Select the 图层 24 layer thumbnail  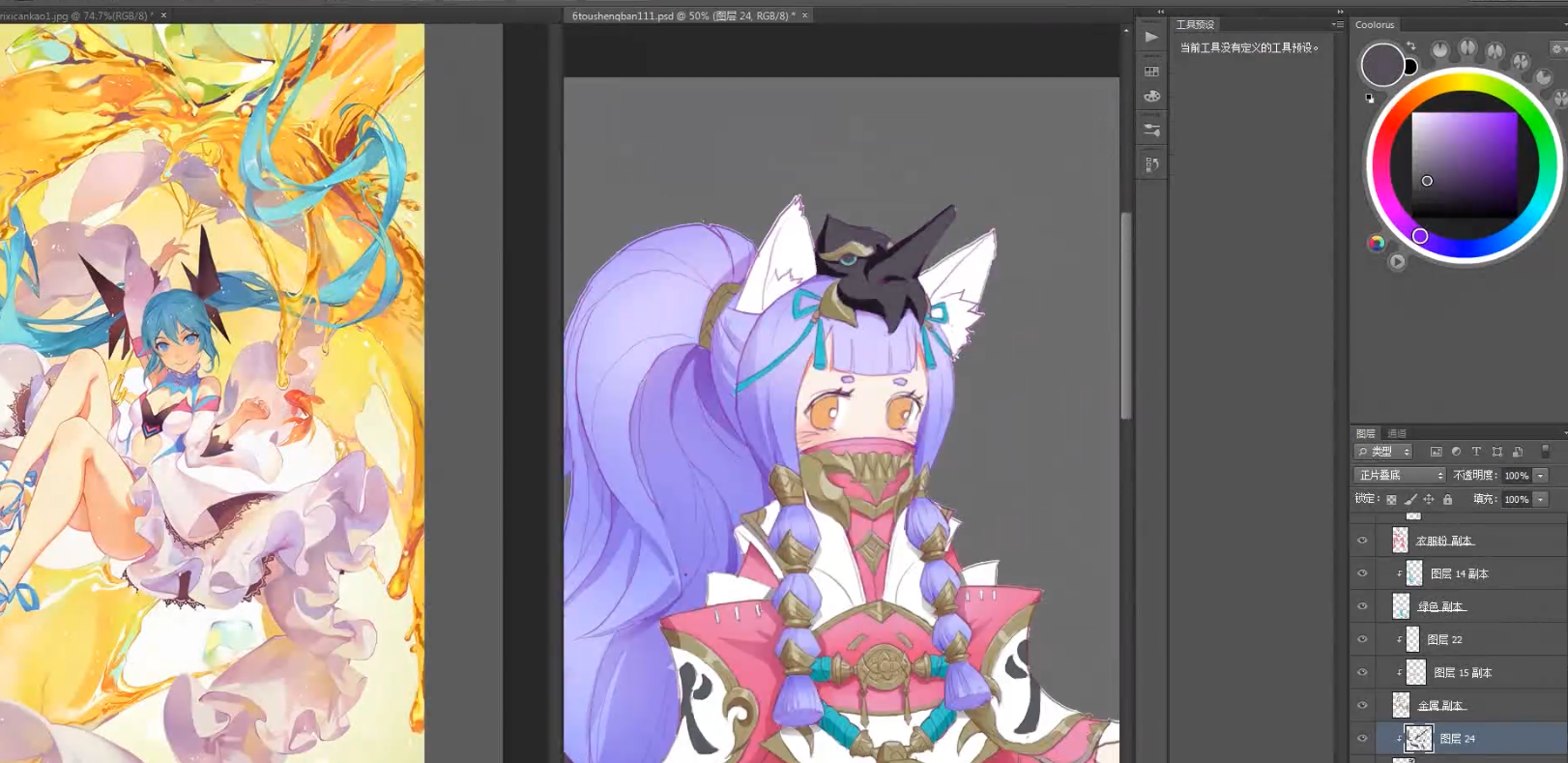click(x=1418, y=738)
